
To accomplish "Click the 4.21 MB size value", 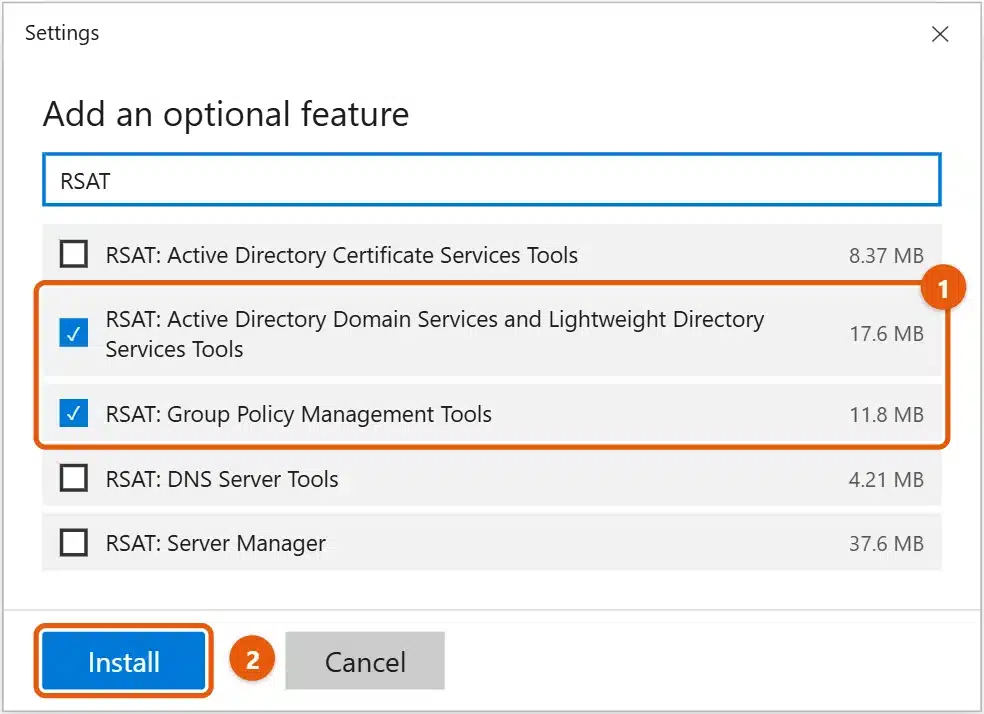I will 886,480.
